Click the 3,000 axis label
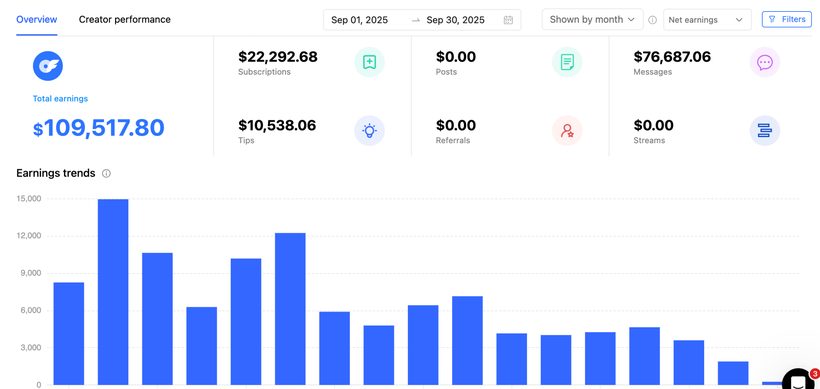 (x=31, y=348)
